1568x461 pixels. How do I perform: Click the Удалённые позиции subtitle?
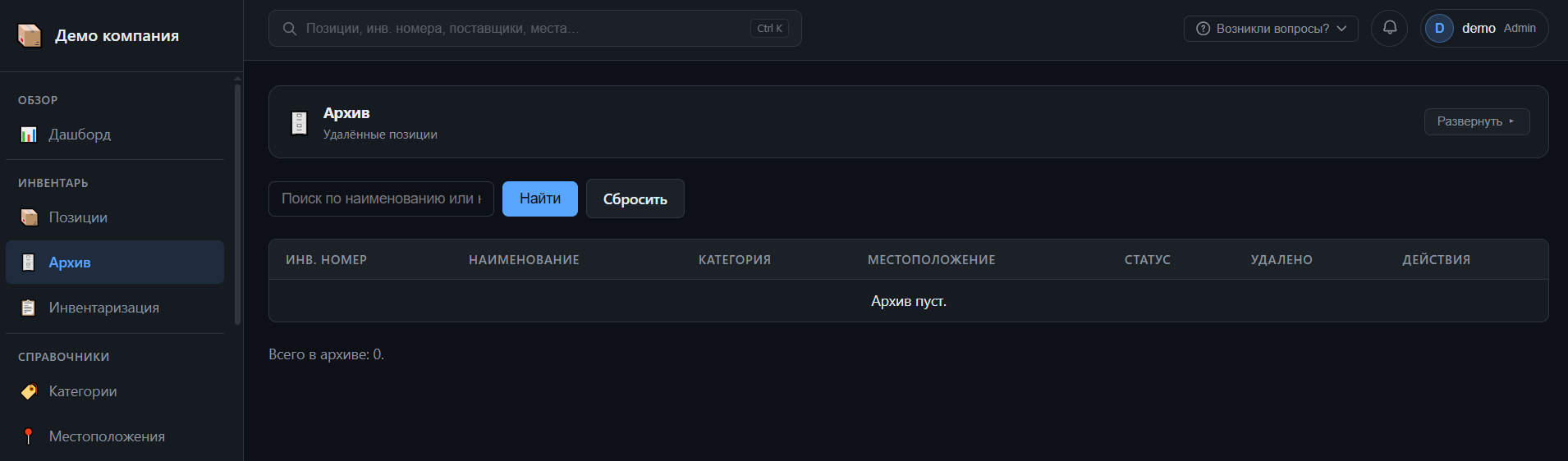pyautogui.click(x=380, y=135)
